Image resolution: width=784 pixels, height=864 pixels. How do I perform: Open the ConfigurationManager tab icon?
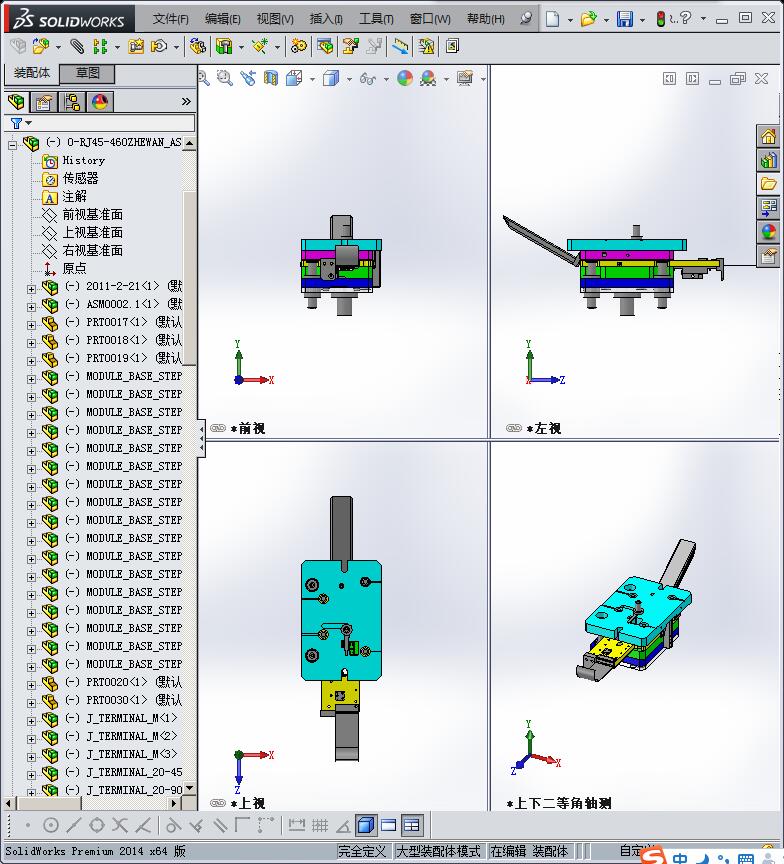(x=72, y=102)
